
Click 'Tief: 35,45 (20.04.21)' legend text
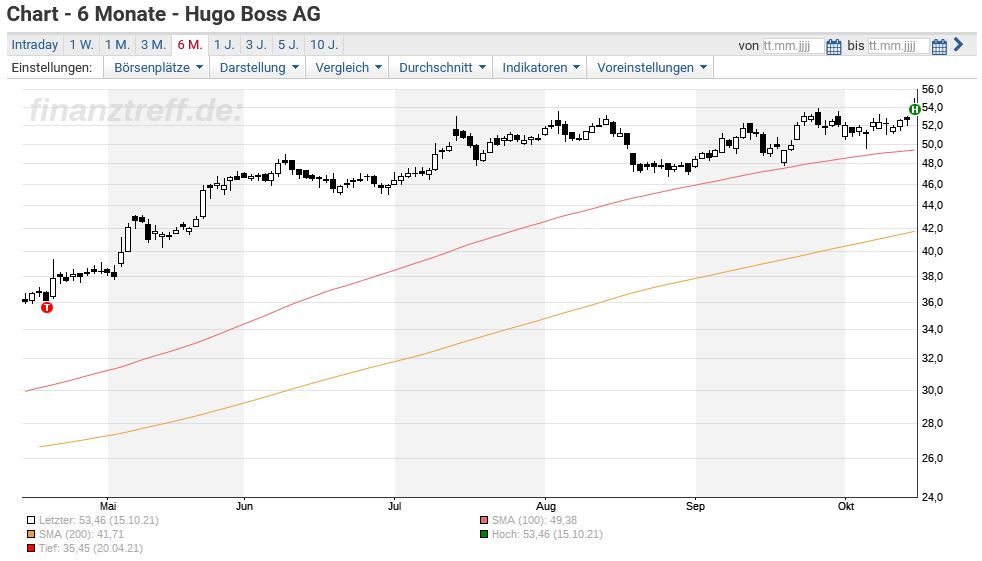(x=91, y=548)
